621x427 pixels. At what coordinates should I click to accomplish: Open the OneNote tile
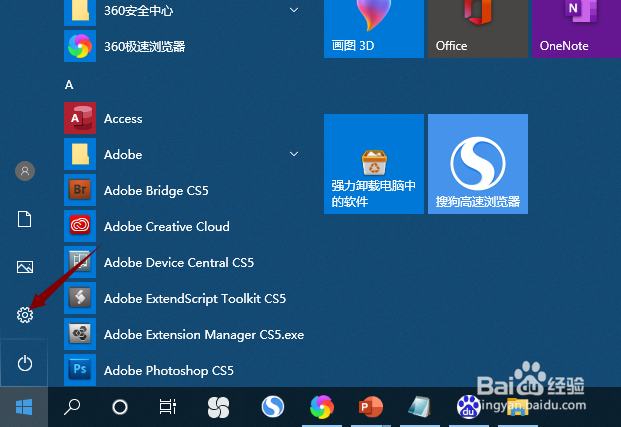576,29
